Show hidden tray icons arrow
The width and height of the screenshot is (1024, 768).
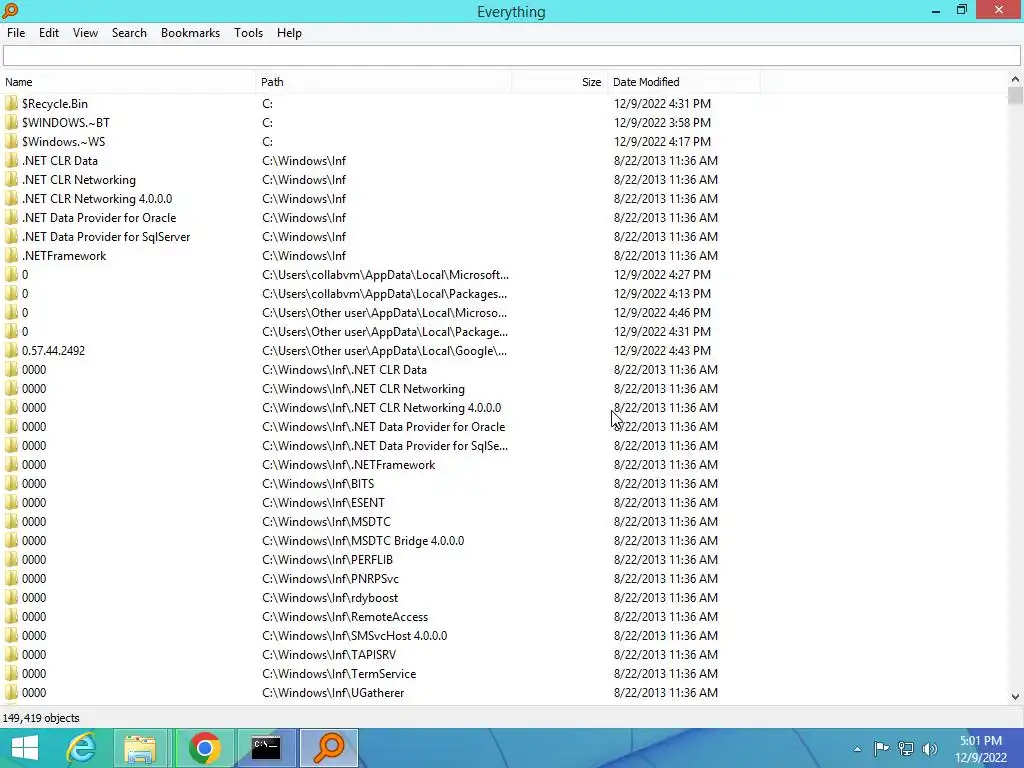coord(857,749)
